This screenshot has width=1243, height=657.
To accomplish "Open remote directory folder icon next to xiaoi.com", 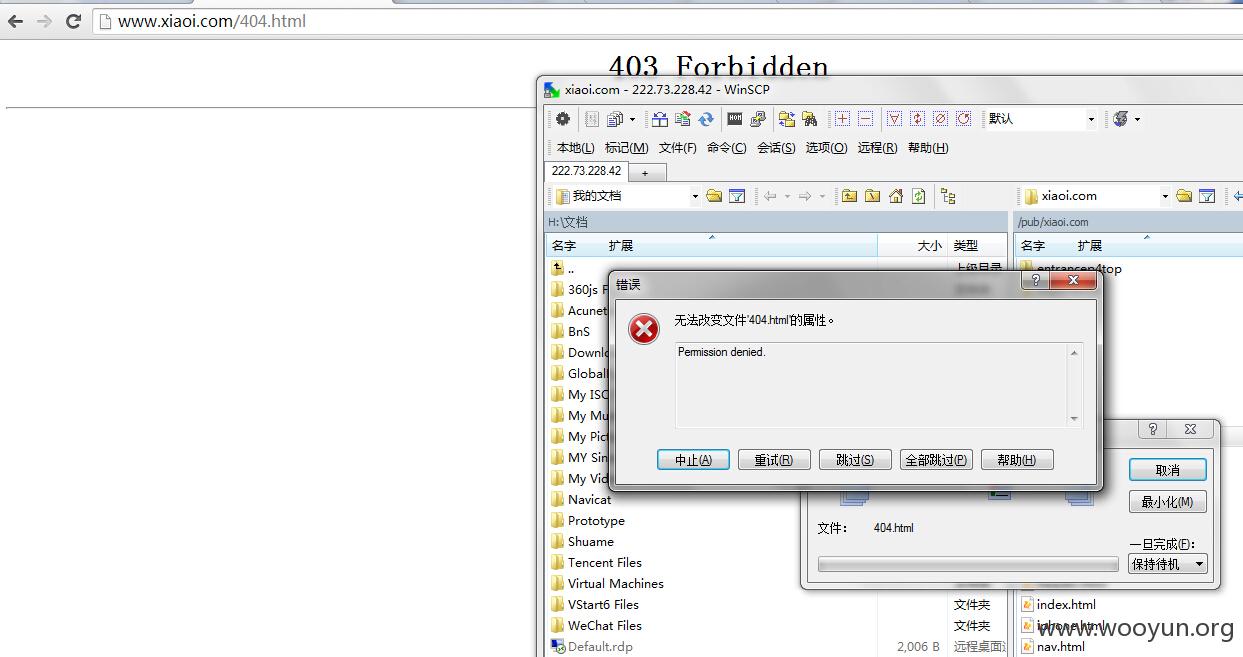I will [x=1184, y=196].
